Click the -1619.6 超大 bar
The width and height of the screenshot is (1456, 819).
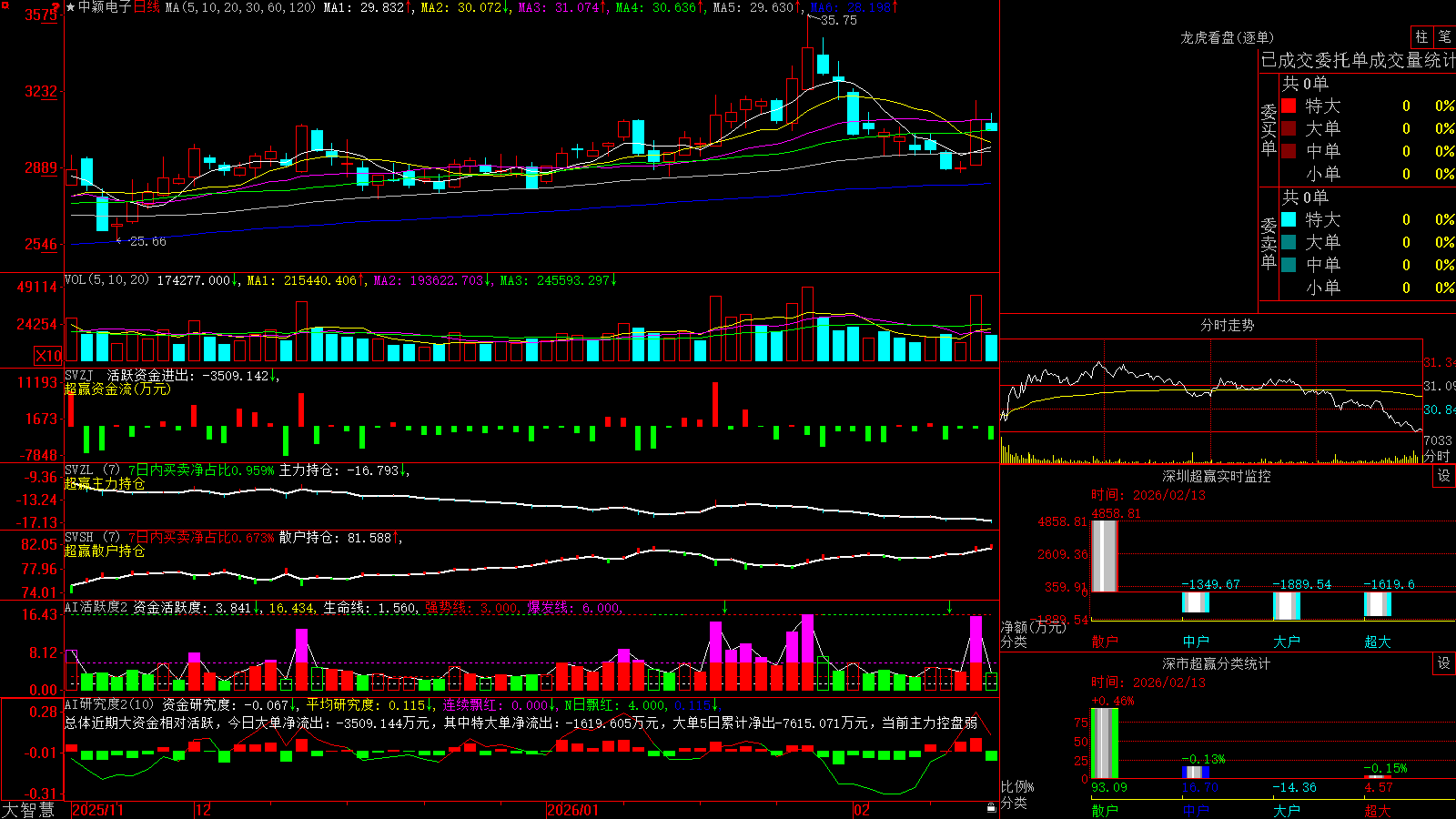pos(1378,604)
